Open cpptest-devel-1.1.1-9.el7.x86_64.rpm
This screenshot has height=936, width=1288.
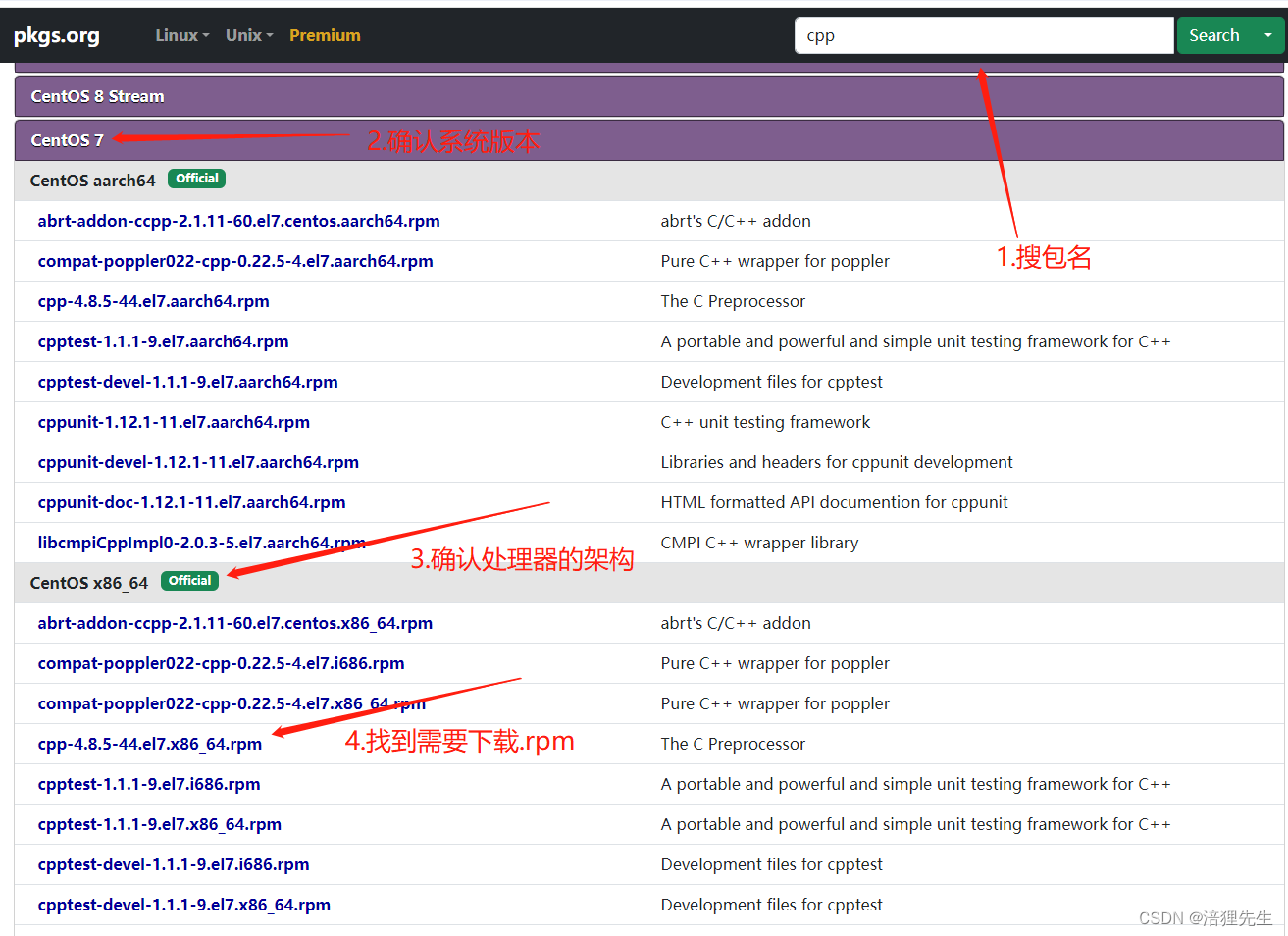click(183, 905)
